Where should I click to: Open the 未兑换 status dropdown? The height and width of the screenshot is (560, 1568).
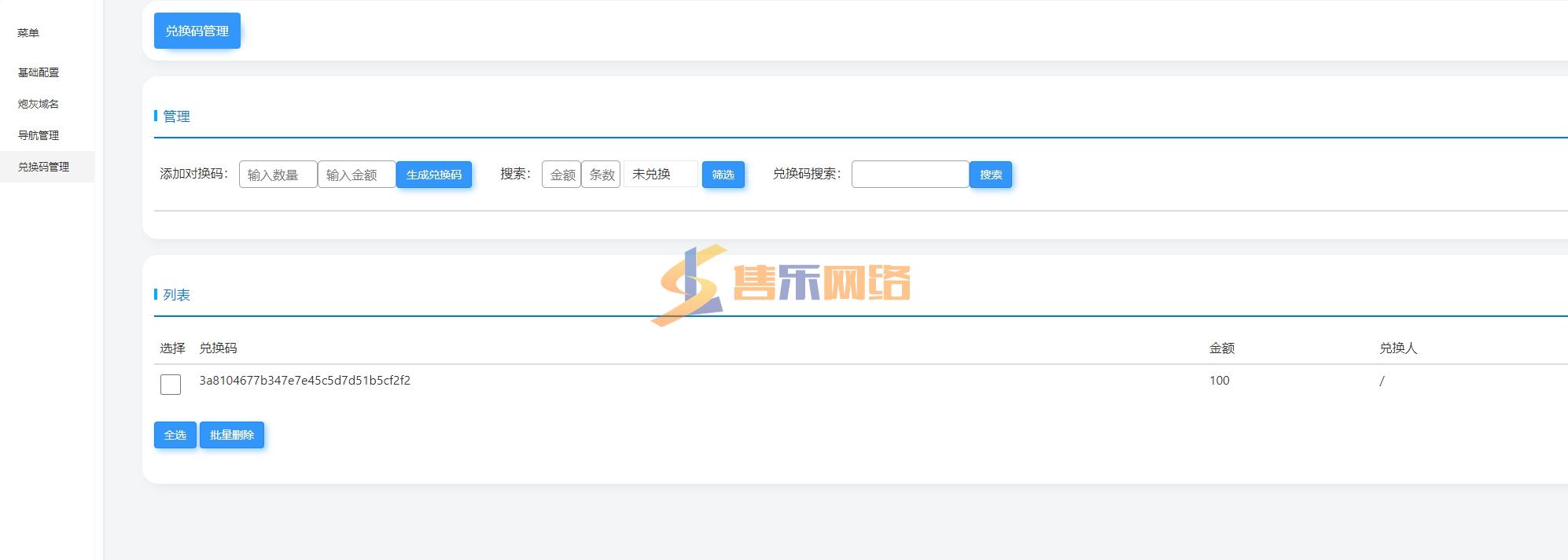click(x=661, y=174)
